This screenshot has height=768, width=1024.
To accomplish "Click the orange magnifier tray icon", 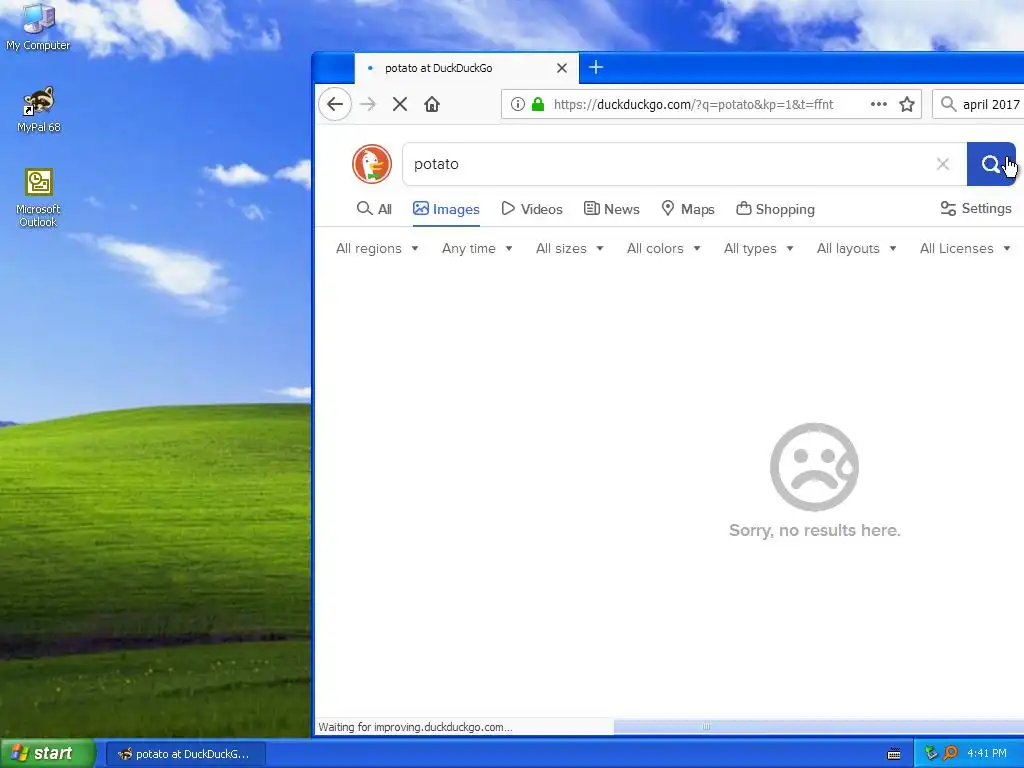I will [950, 754].
